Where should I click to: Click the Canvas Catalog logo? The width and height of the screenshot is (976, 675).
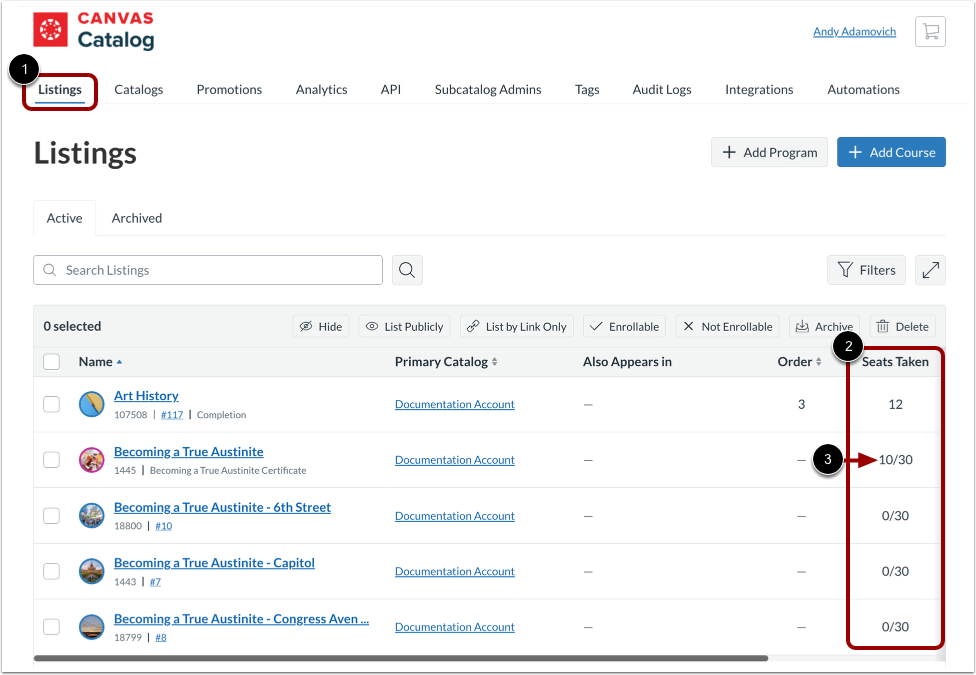(x=94, y=30)
